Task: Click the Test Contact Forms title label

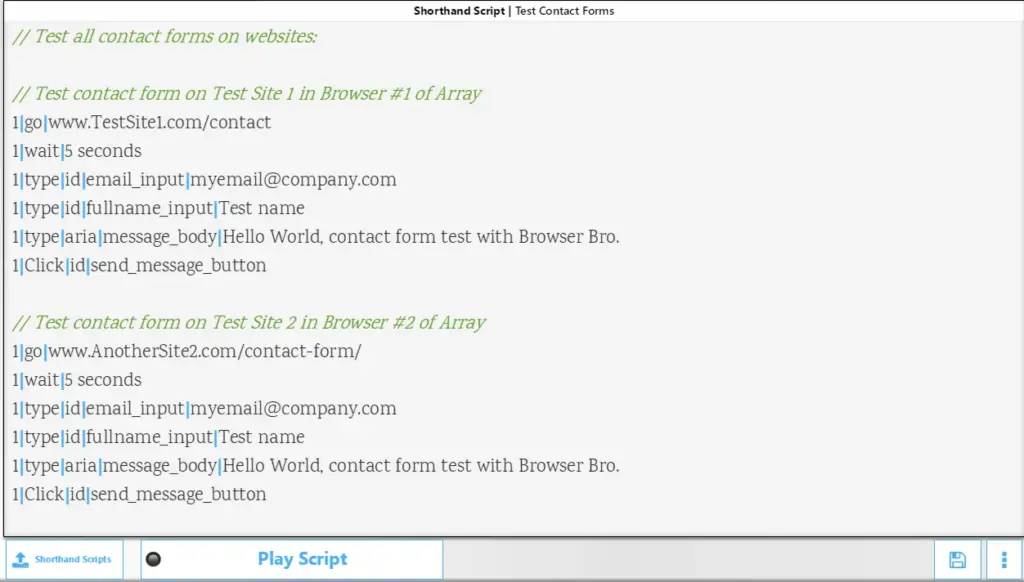Action: pos(563,11)
